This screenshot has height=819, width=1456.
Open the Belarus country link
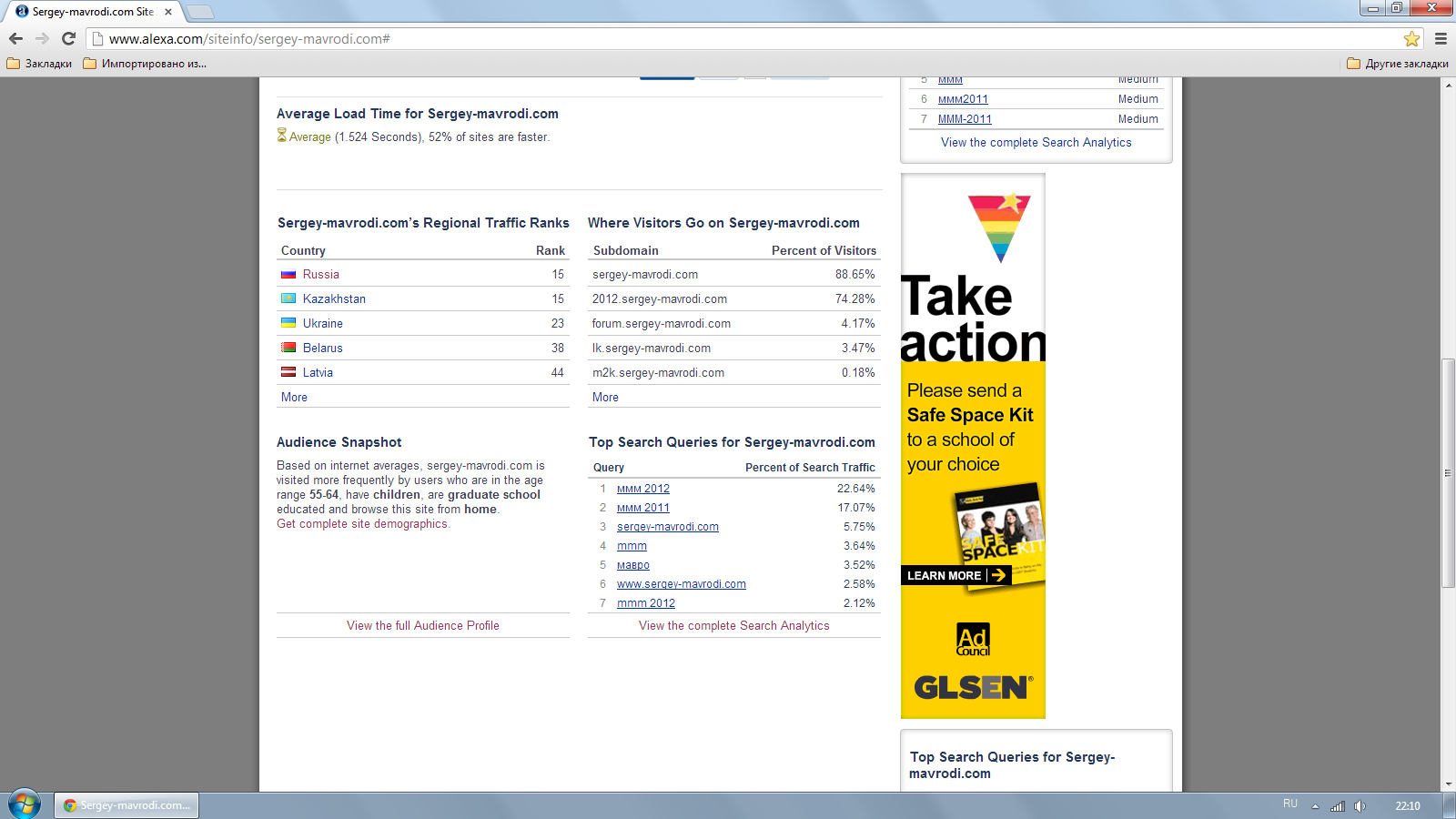coord(323,348)
